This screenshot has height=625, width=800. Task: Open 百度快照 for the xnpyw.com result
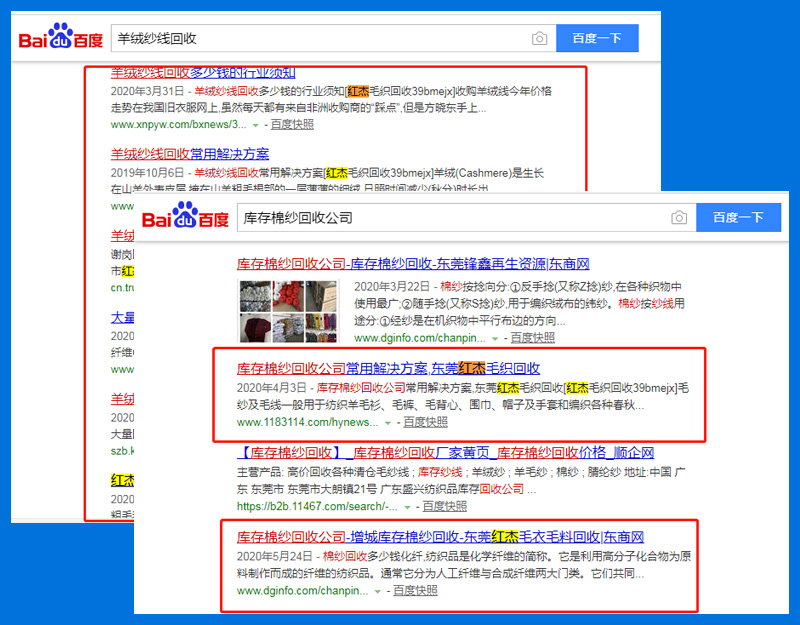tap(292, 124)
